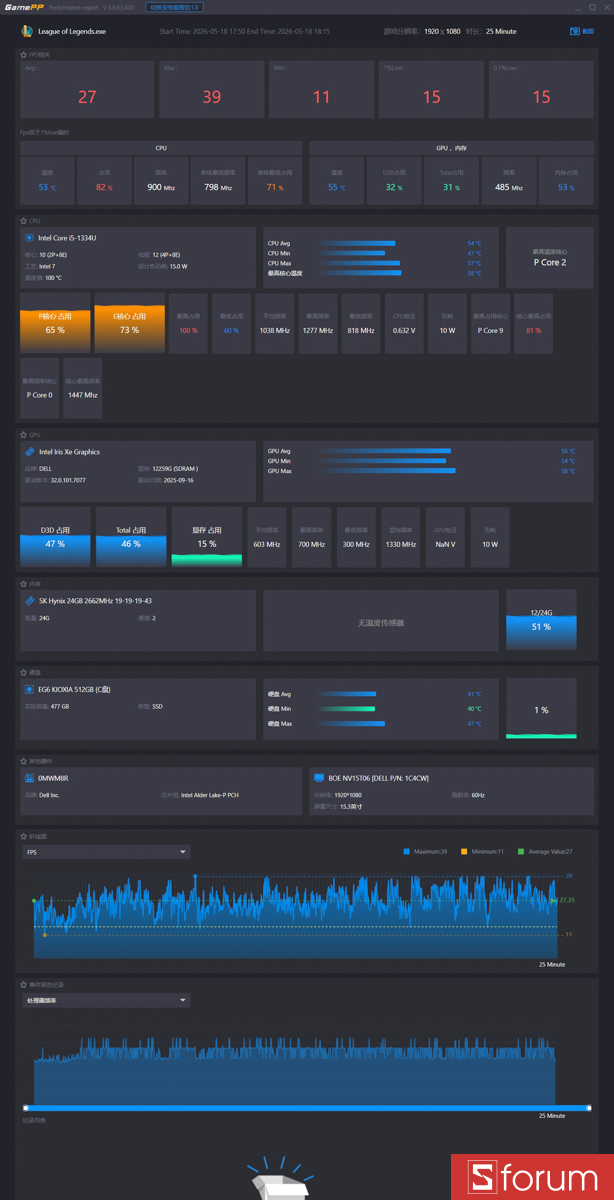Click the FPS line chart area
614x1200 pixels.
[294, 915]
